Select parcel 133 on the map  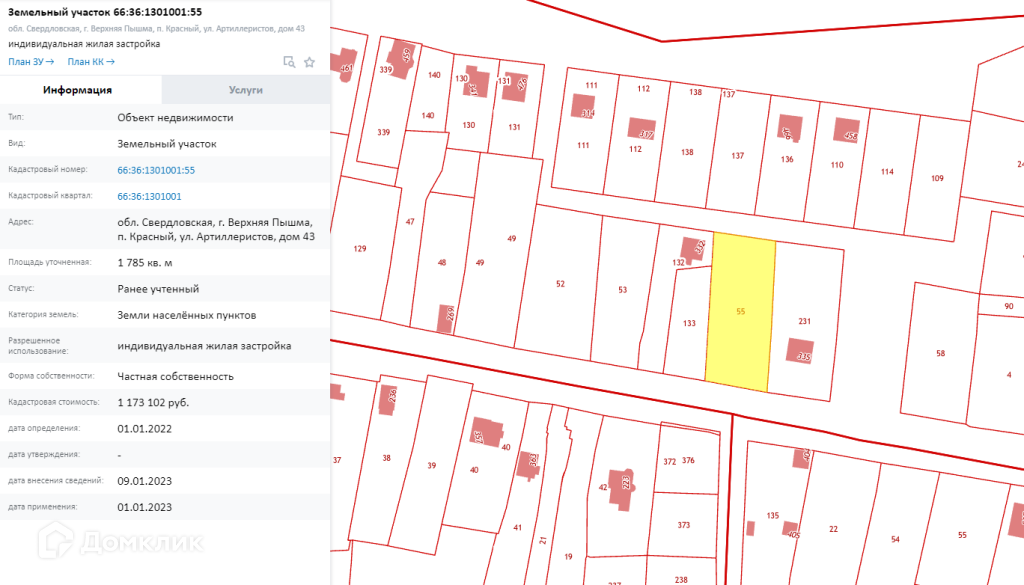(x=688, y=323)
